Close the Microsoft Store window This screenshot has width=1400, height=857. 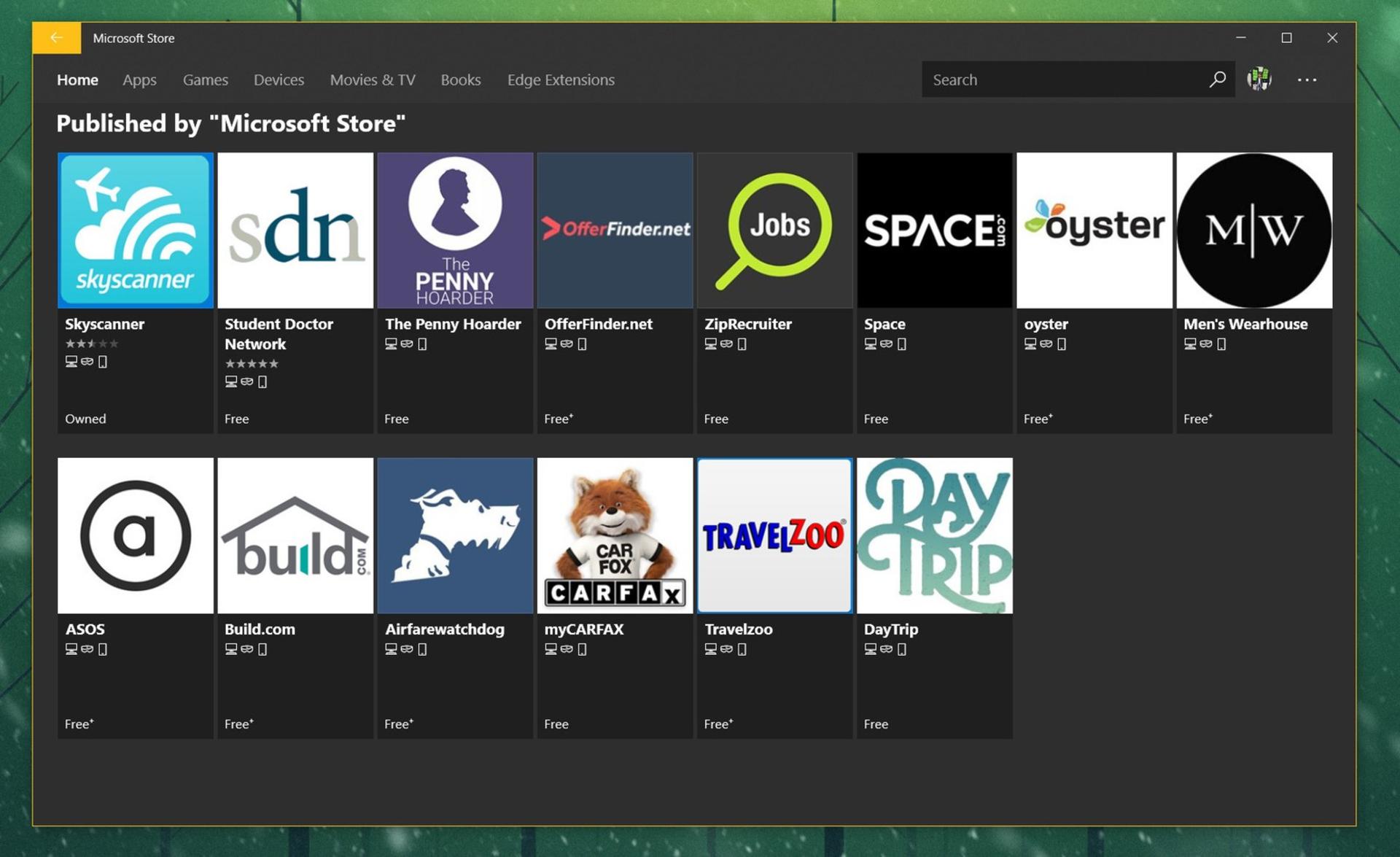click(1332, 38)
